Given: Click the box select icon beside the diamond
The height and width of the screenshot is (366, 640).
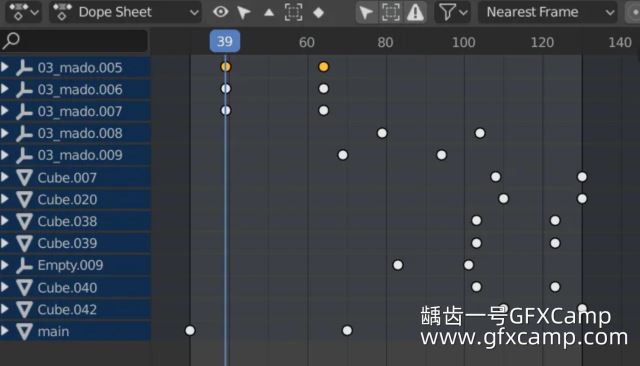Looking at the screenshot, I should pos(293,12).
